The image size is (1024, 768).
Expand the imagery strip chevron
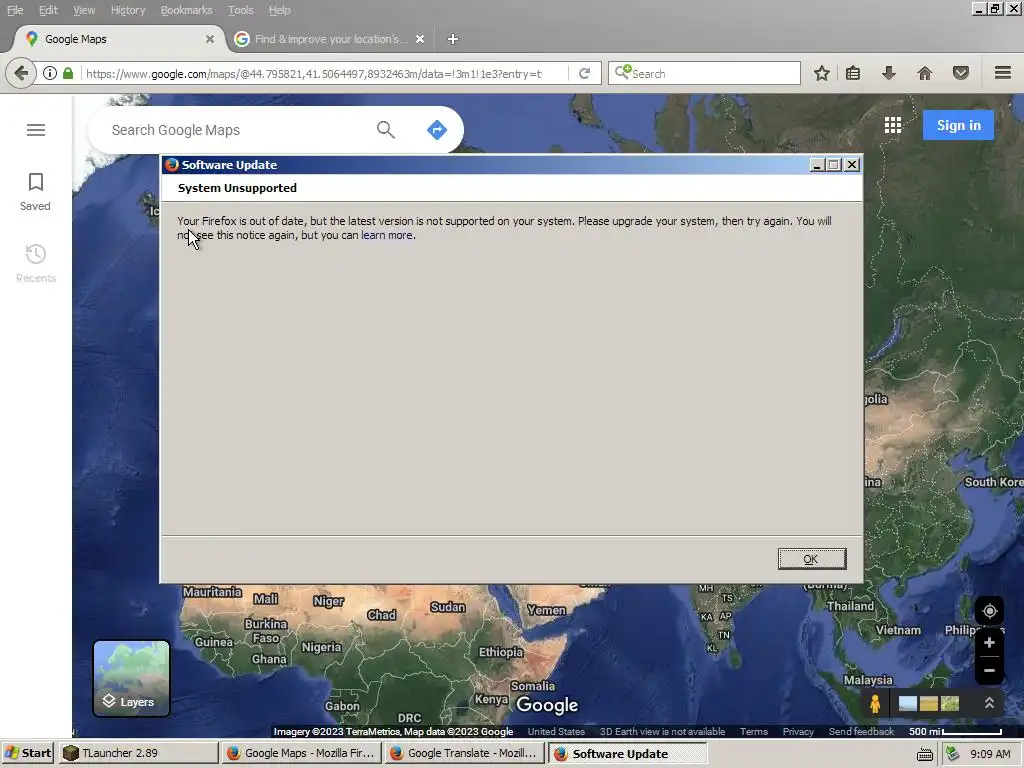pyautogui.click(x=989, y=703)
